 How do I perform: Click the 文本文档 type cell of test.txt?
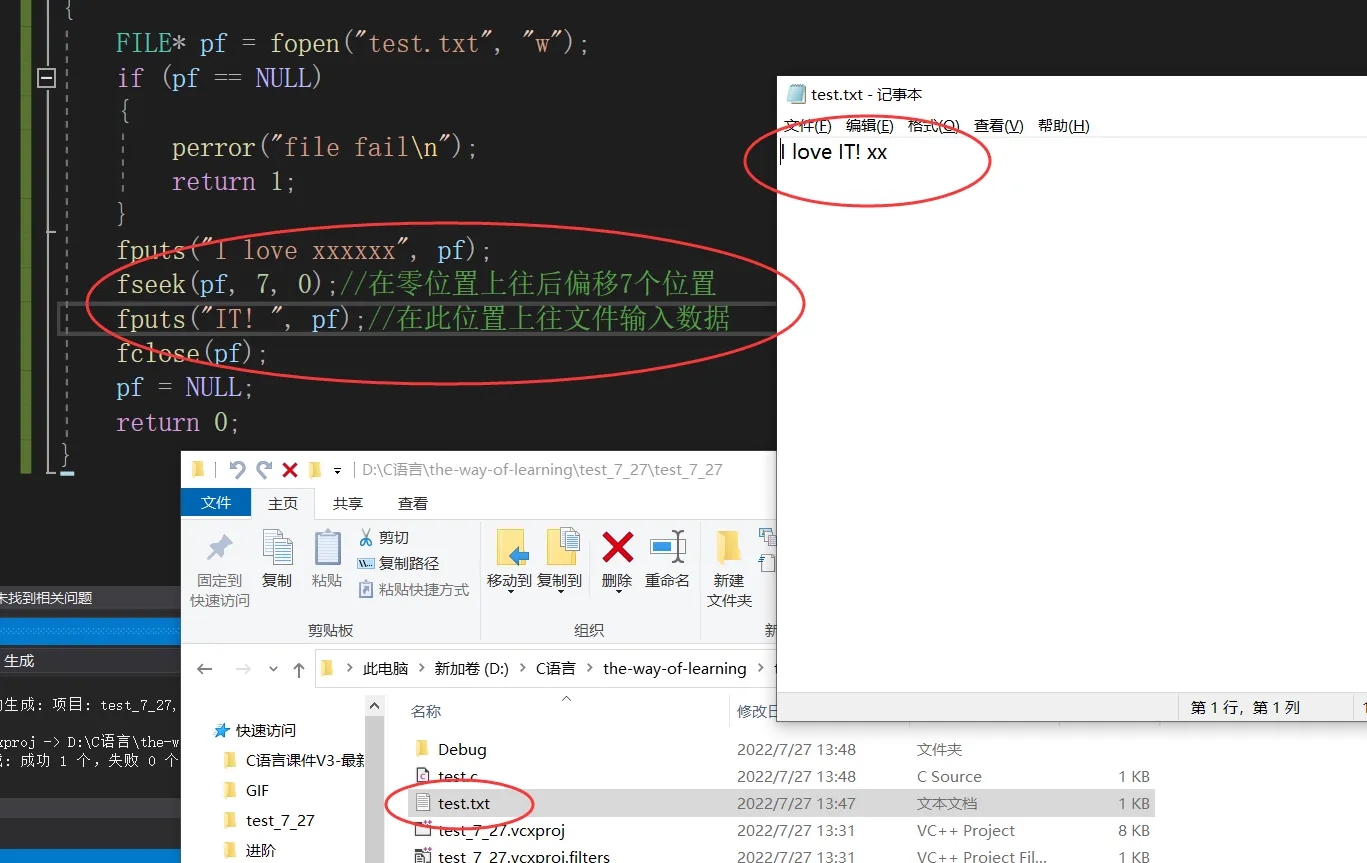(947, 803)
